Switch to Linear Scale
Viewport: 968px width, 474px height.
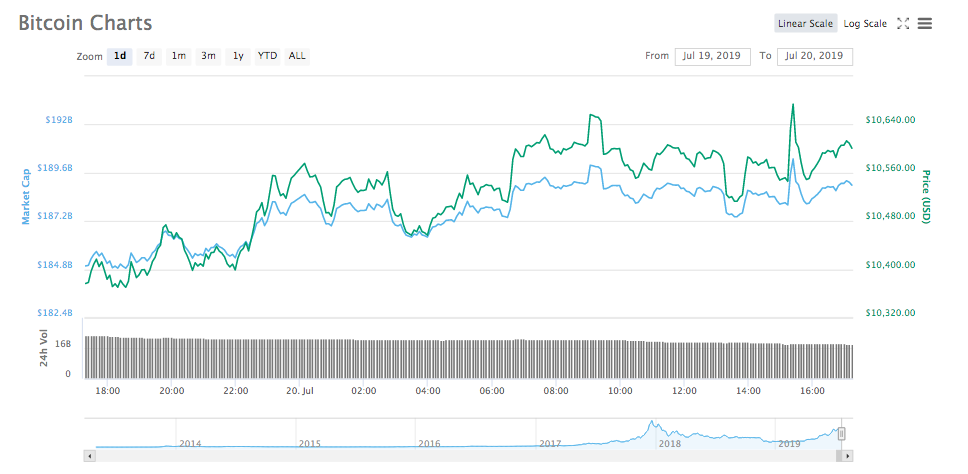point(806,23)
